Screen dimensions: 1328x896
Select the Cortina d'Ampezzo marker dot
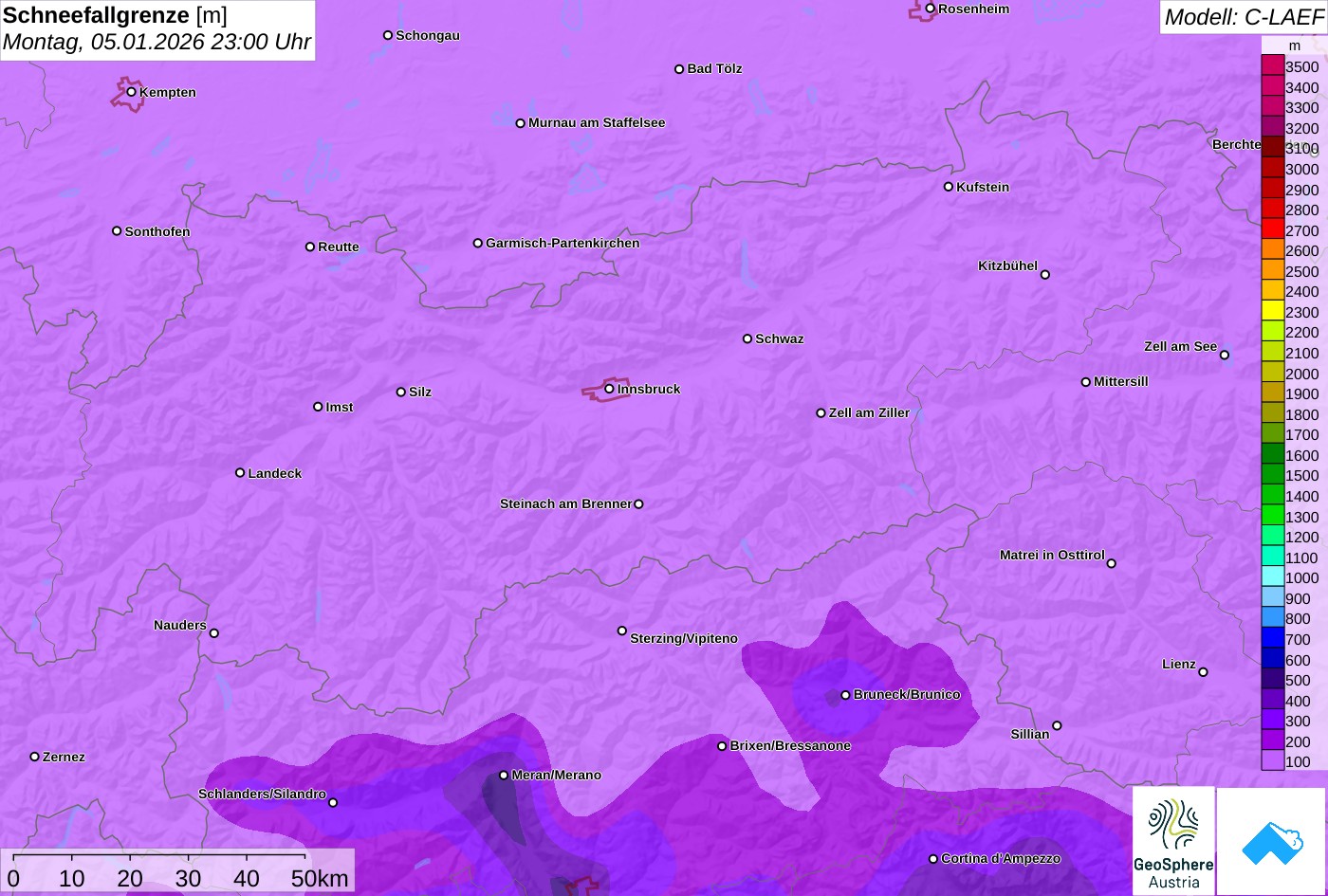(933, 859)
